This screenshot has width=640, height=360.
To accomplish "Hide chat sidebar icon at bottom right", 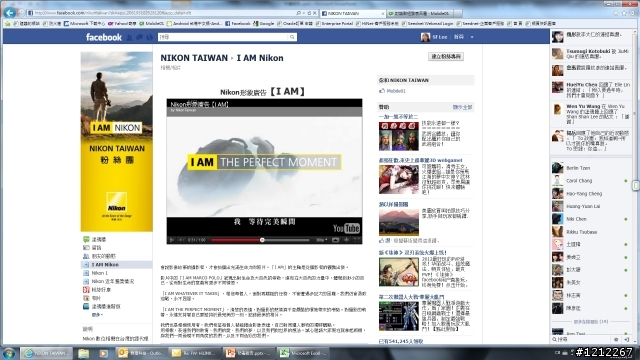I will pos(626,339).
